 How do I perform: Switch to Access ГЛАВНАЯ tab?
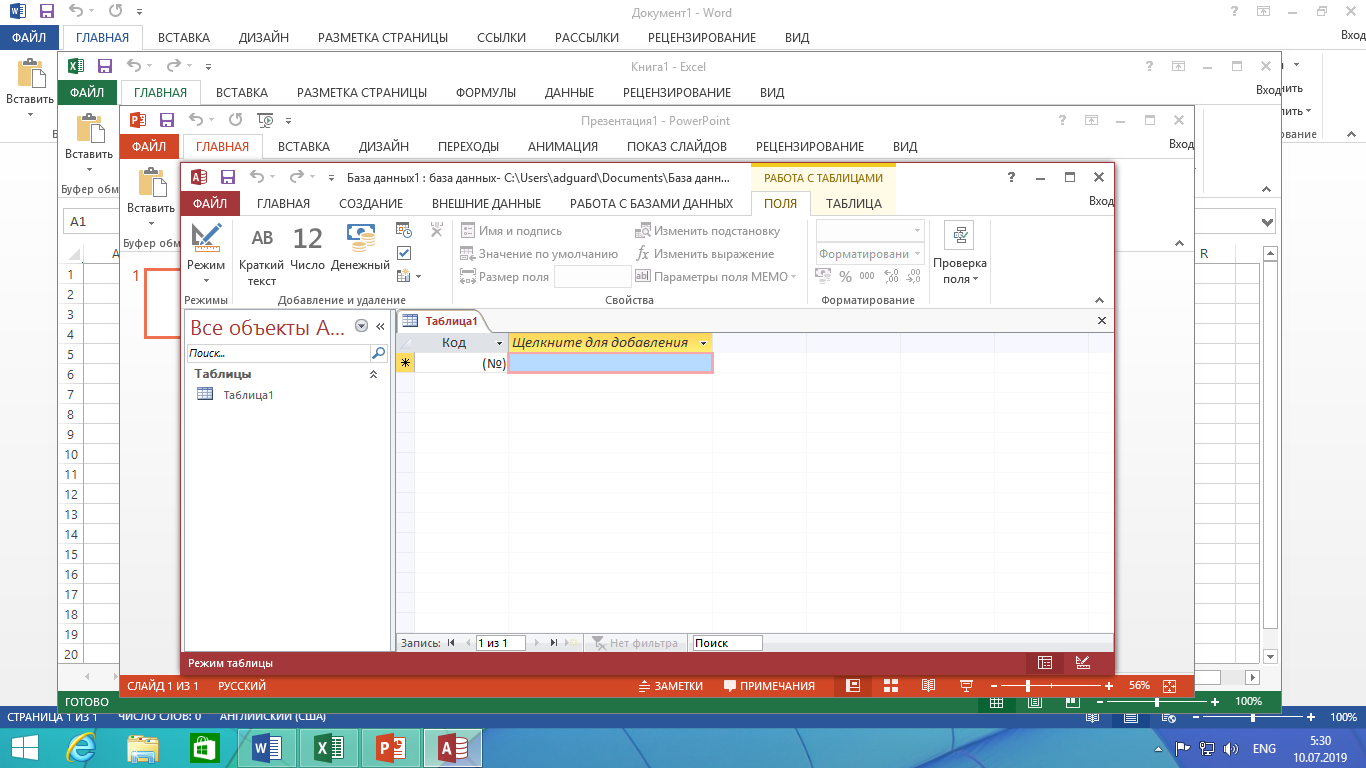coord(283,203)
